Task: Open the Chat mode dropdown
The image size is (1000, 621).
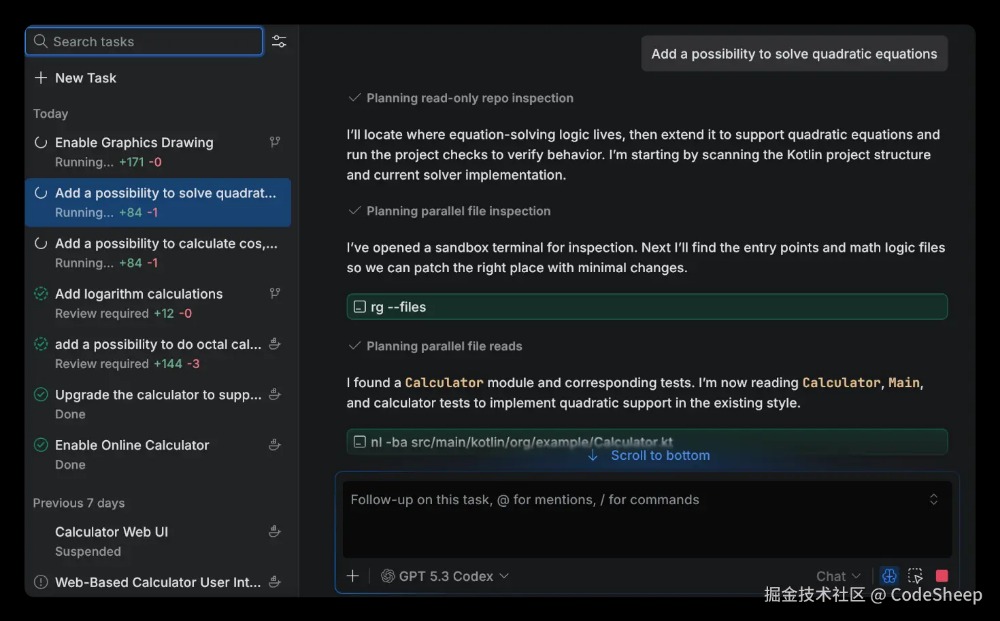Action: point(838,576)
